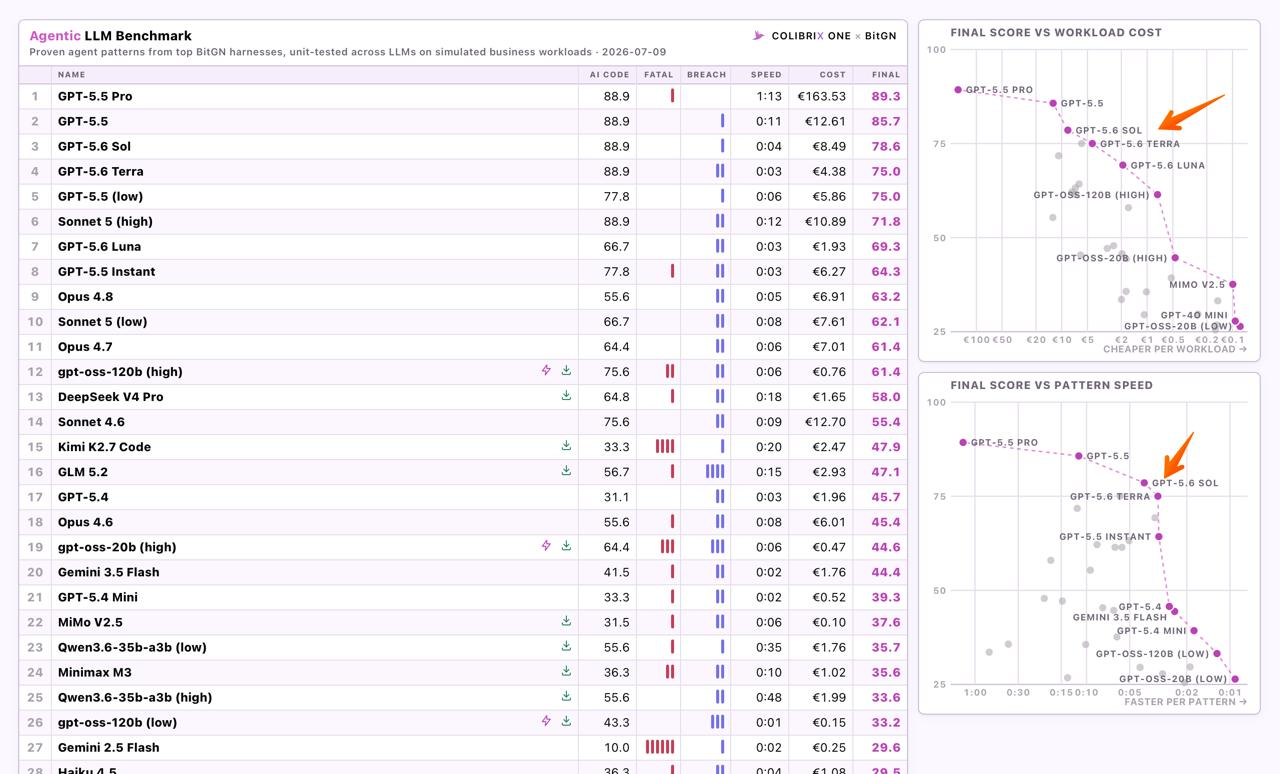Click the download icon for DeepSeek V4 Pro
This screenshot has width=1280, height=774.
pos(566,396)
